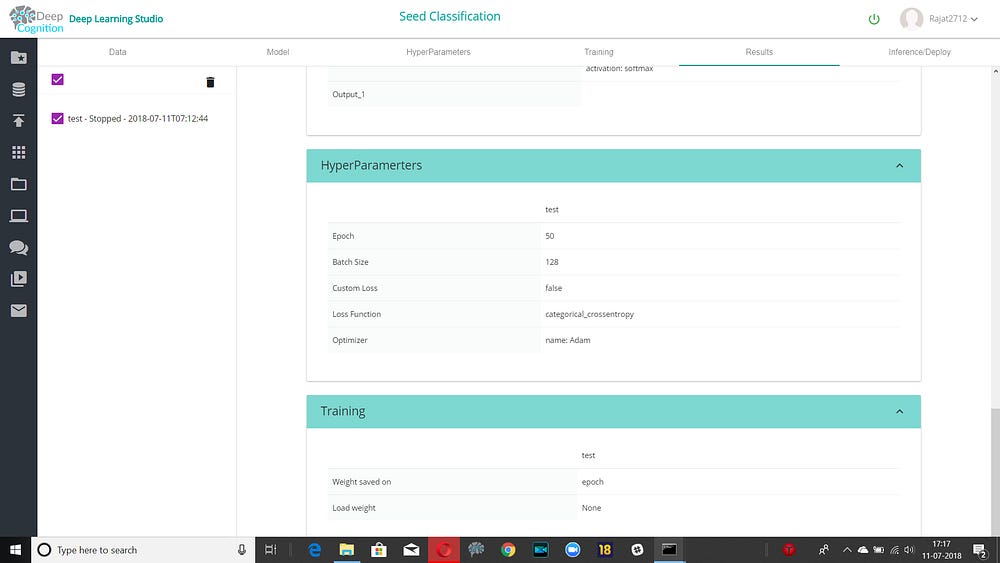Click the name: Adam optimizer value
This screenshot has height=563, width=1000.
pos(568,340)
